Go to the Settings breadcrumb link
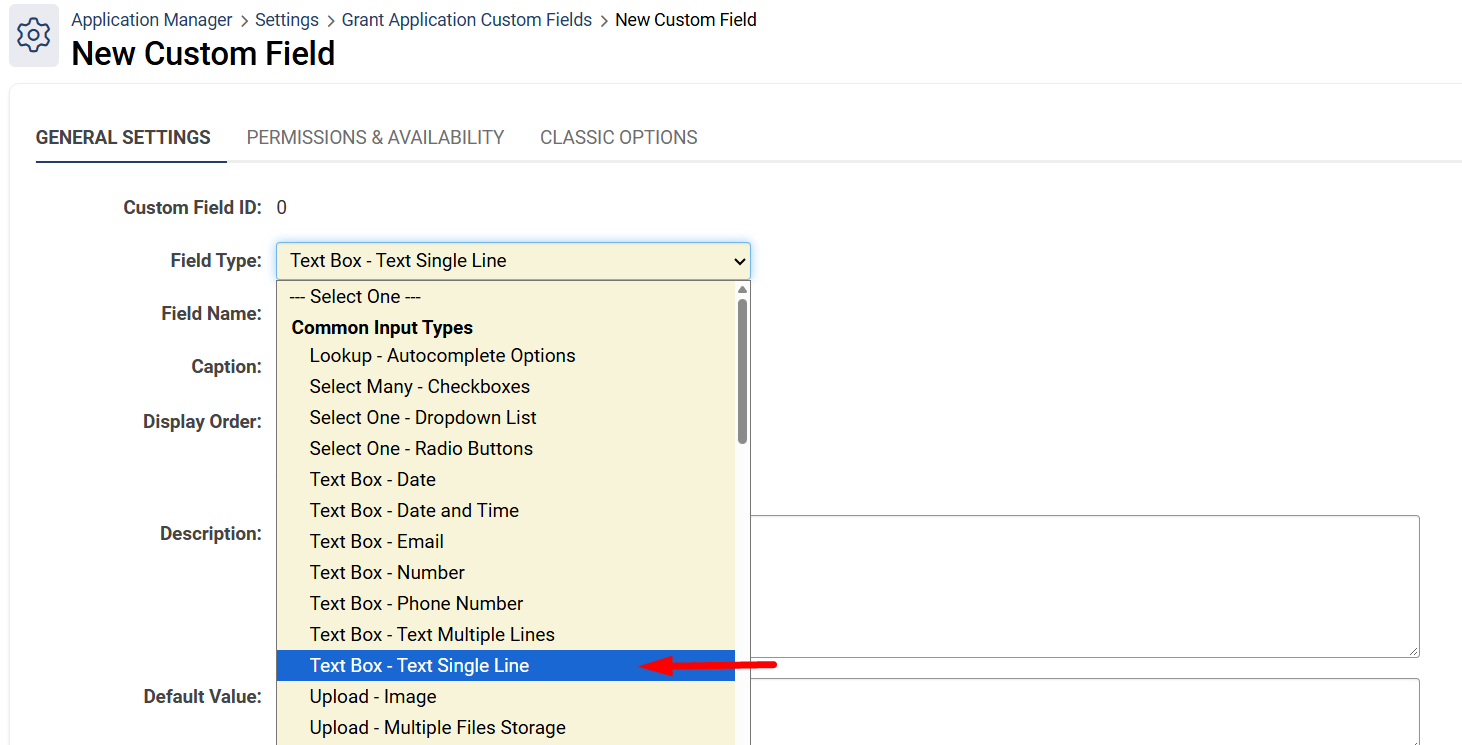1462x745 pixels. tap(287, 20)
